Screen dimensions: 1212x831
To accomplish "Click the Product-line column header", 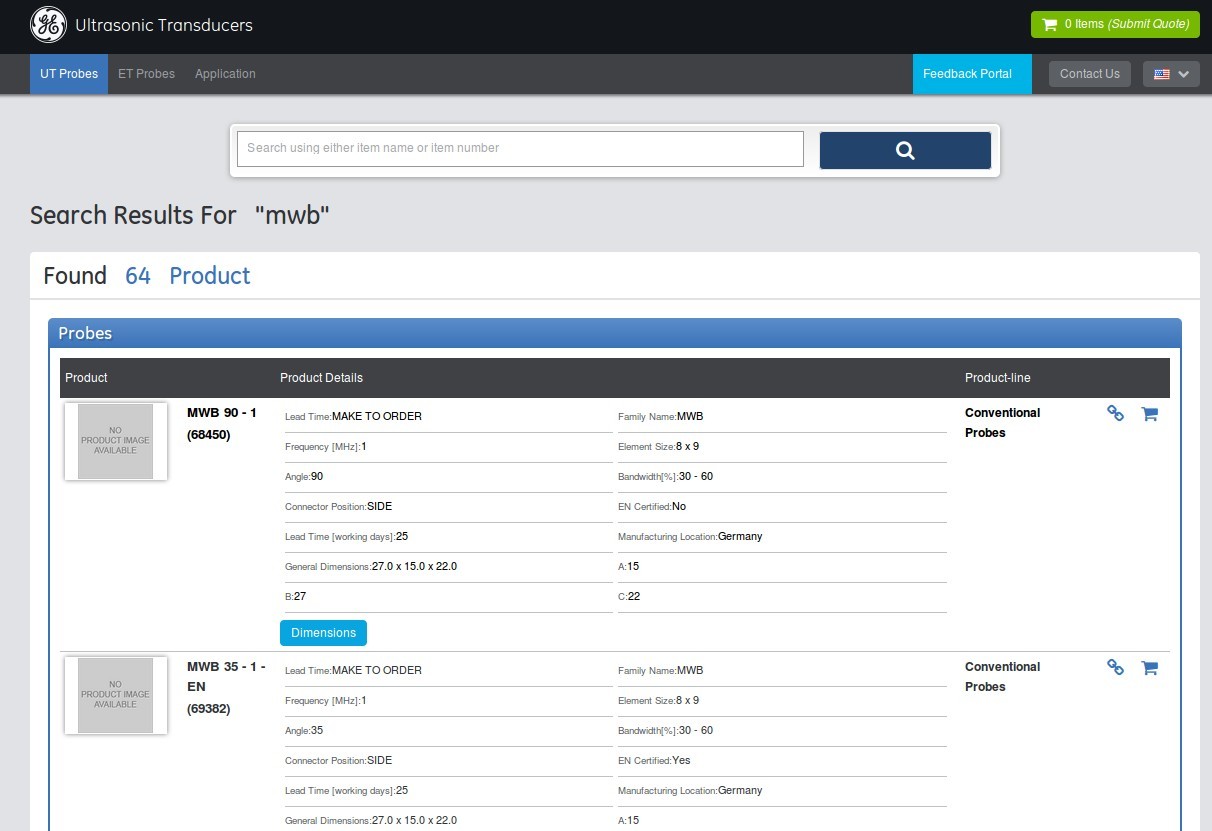I will [x=997, y=378].
